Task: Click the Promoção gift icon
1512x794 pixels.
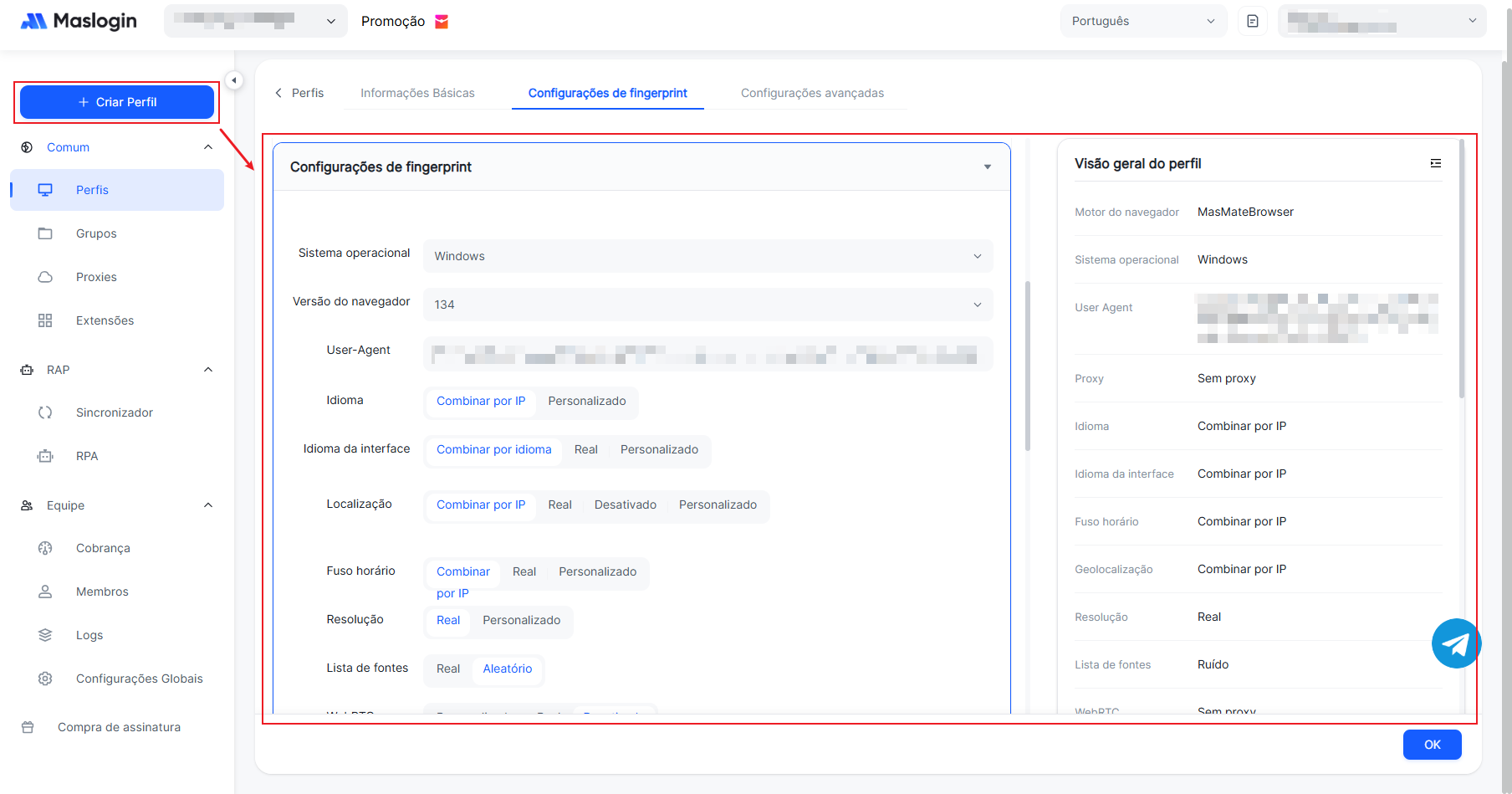Action: coord(442,22)
